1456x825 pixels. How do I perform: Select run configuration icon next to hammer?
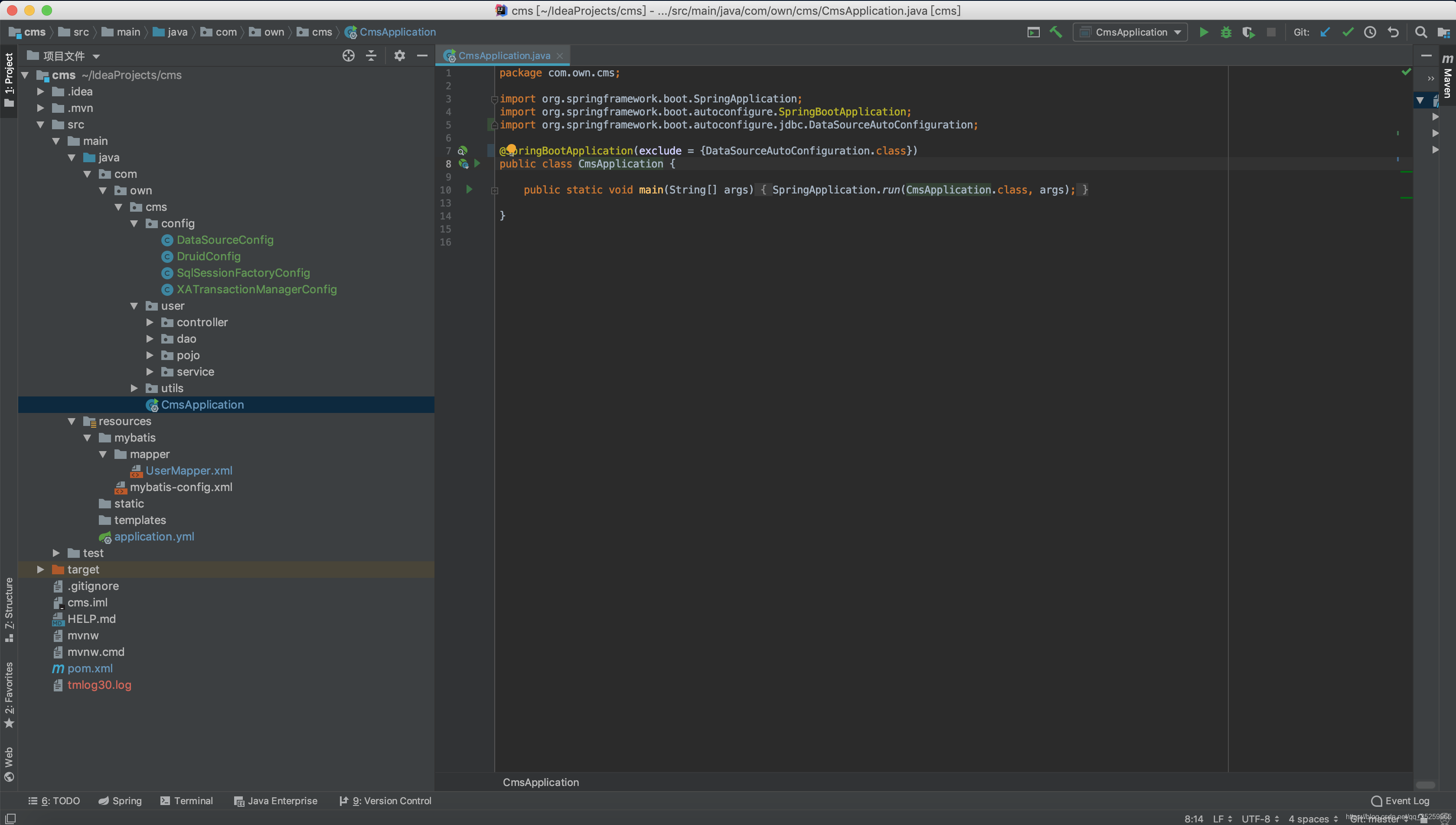1033,32
